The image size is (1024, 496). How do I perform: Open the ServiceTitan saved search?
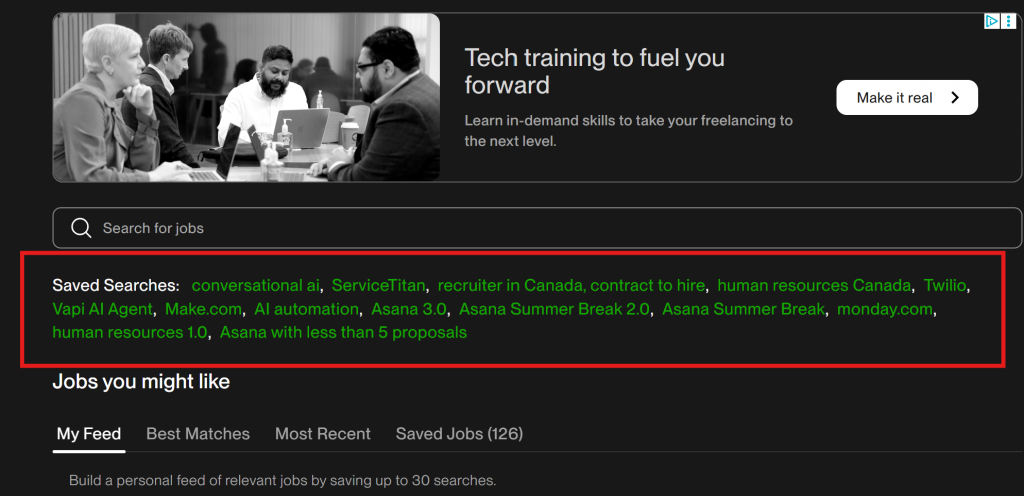379,286
